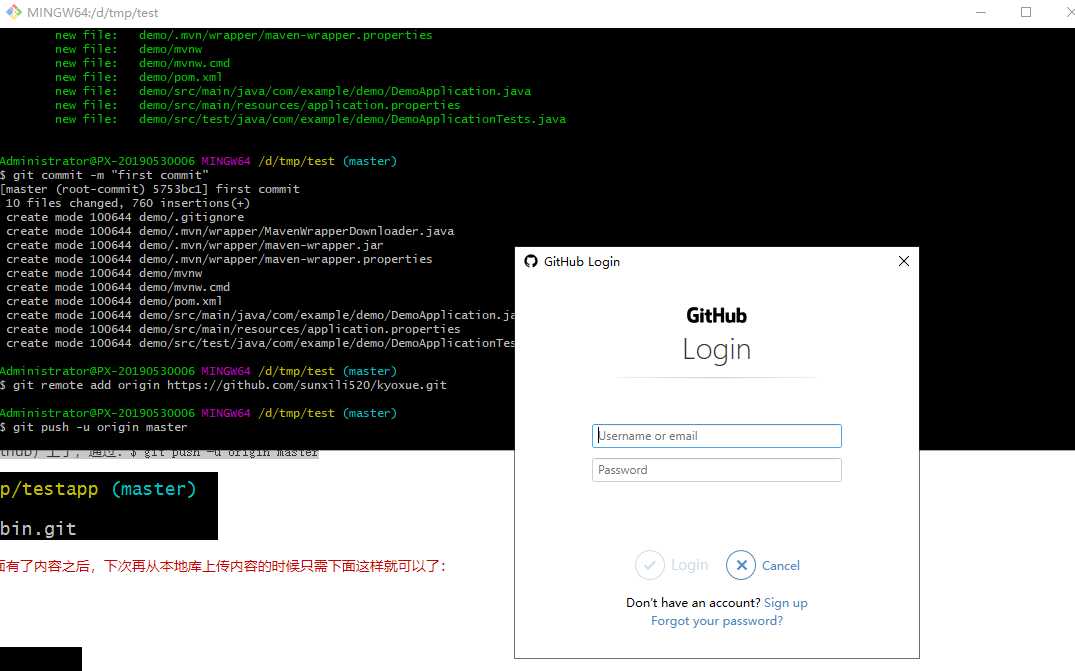Click the Git Bash icon in title bar
1075x671 pixels.
pyautogui.click(x=14, y=12)
